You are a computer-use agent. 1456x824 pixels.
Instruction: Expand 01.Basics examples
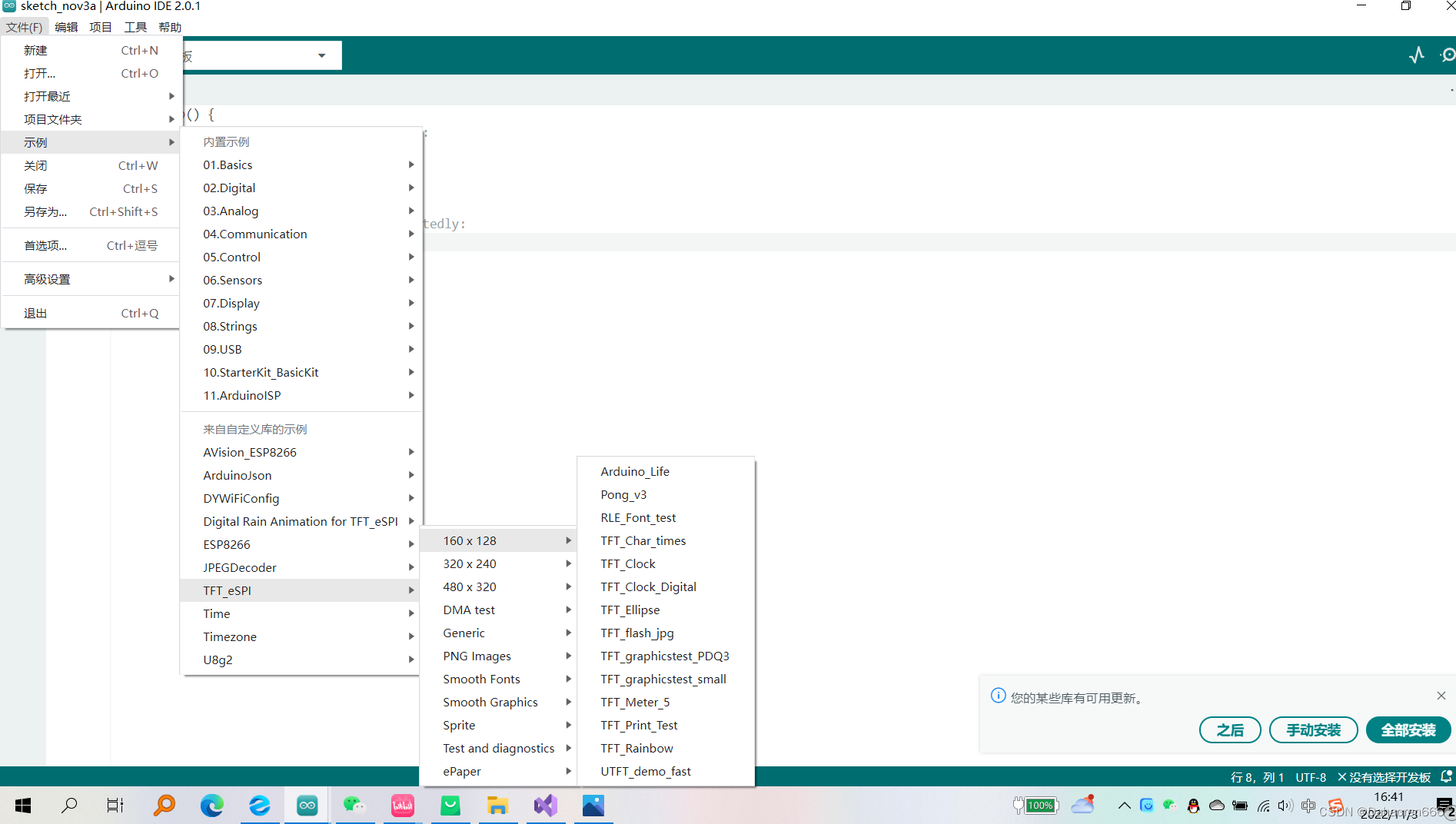click(301, 164)
